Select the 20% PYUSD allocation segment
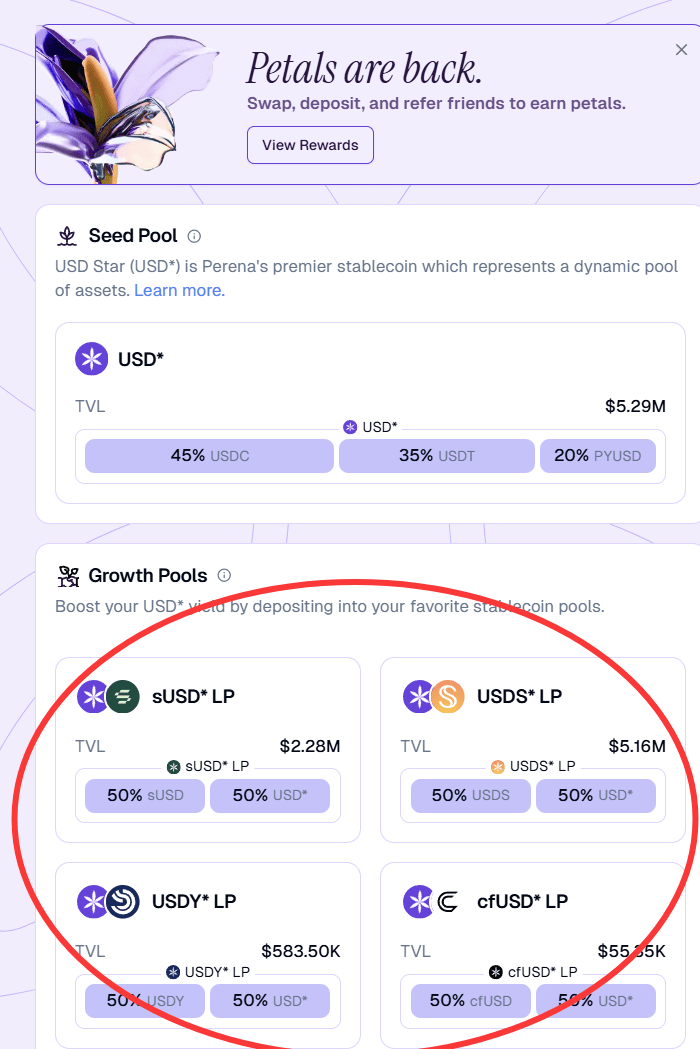The width and height of the screenshot is (700, 1049). [x=598, y=456]
